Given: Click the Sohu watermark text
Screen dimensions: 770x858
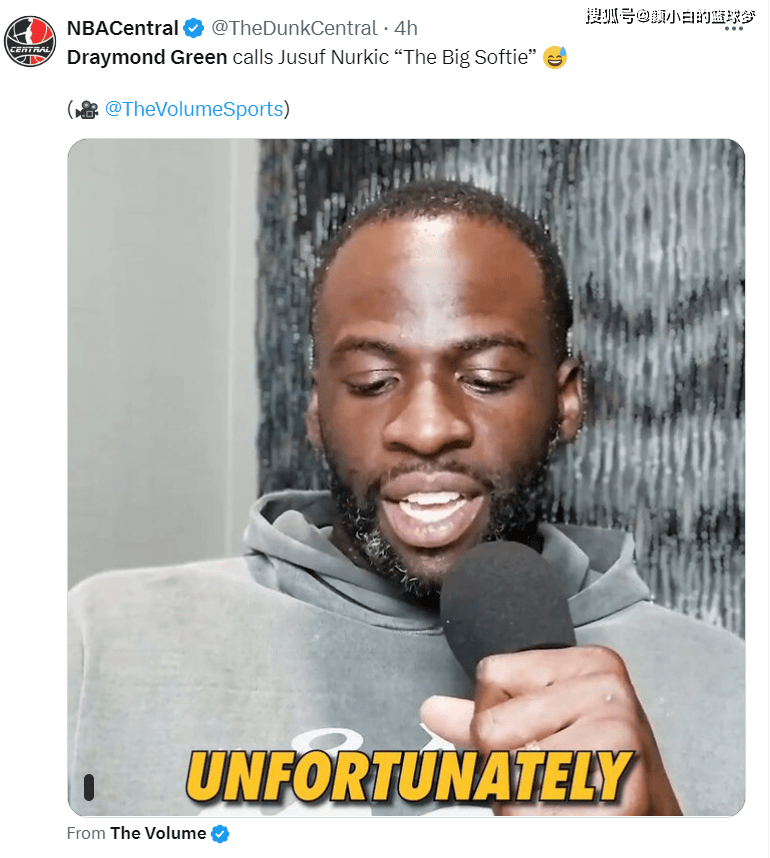Looking at the screenshot, I should pos(670,16).
